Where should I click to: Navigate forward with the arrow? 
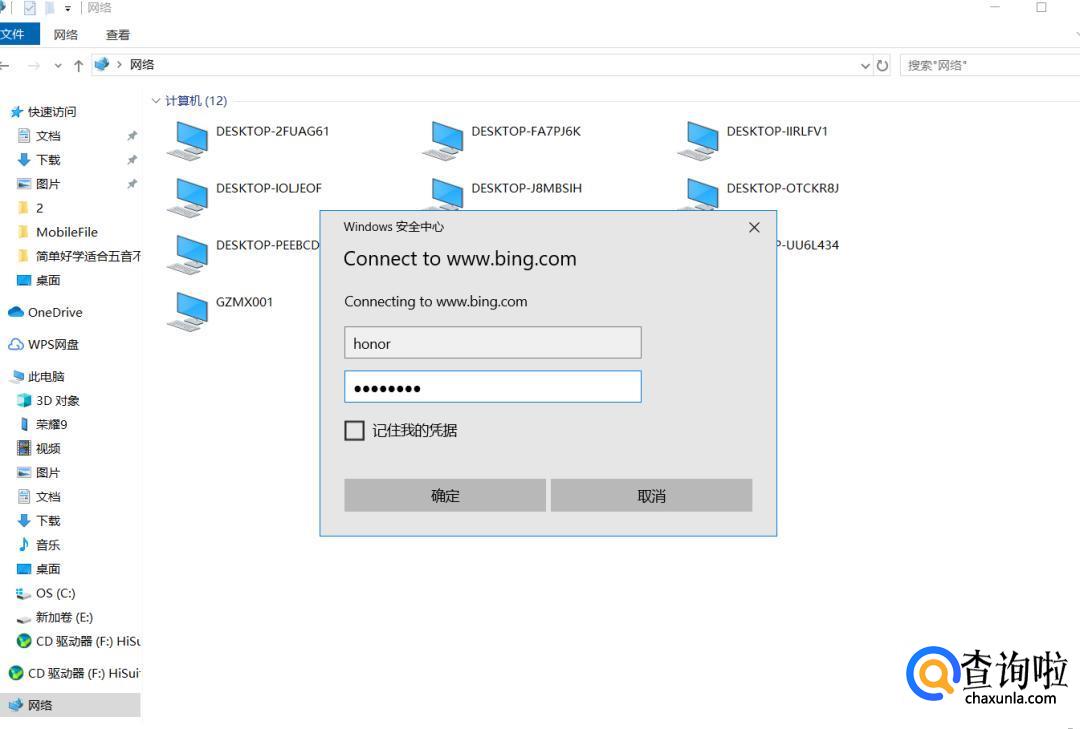pos(34,65)
